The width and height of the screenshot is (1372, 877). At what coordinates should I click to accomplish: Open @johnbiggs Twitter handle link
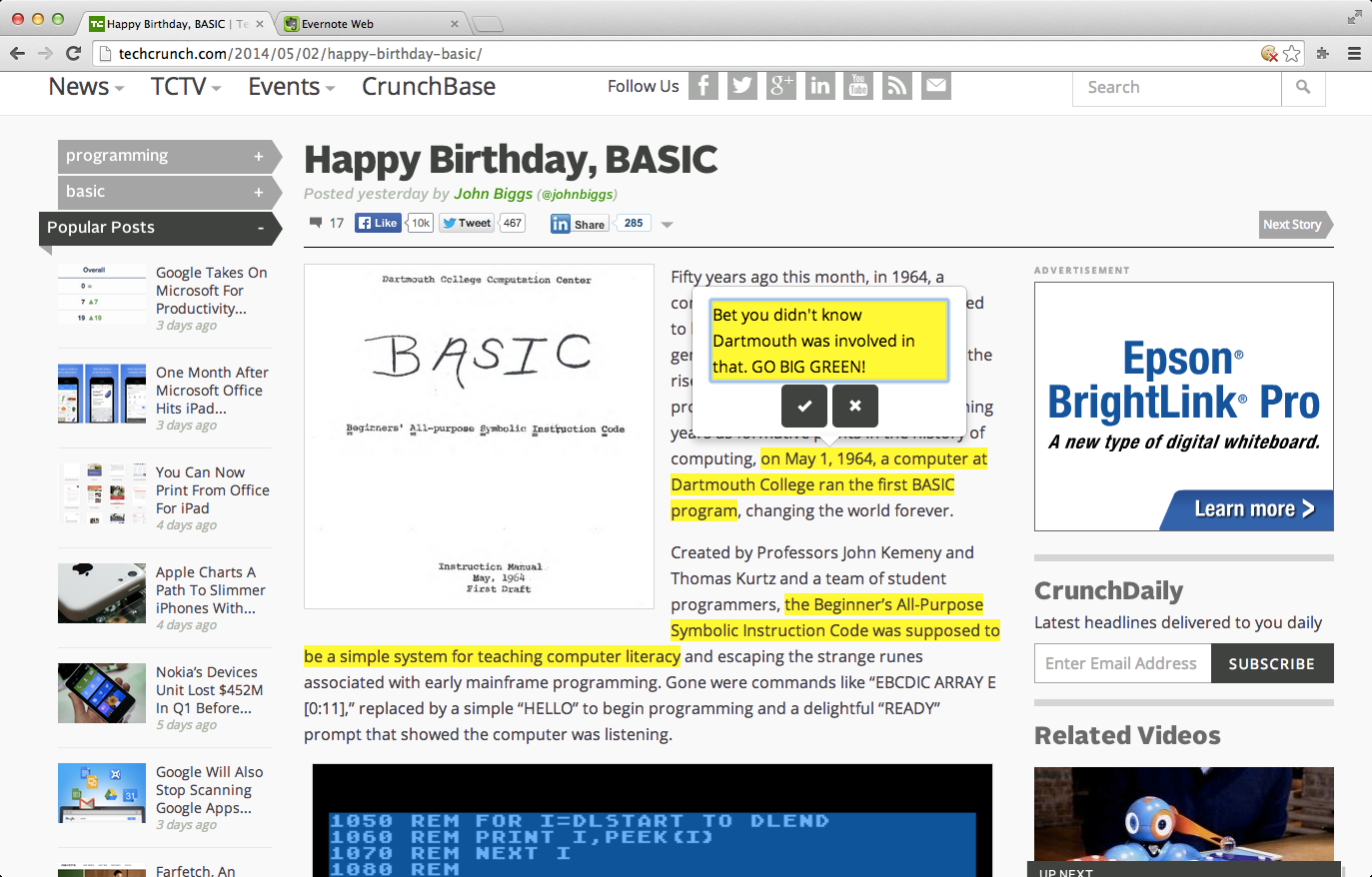[x=577, y=194]
